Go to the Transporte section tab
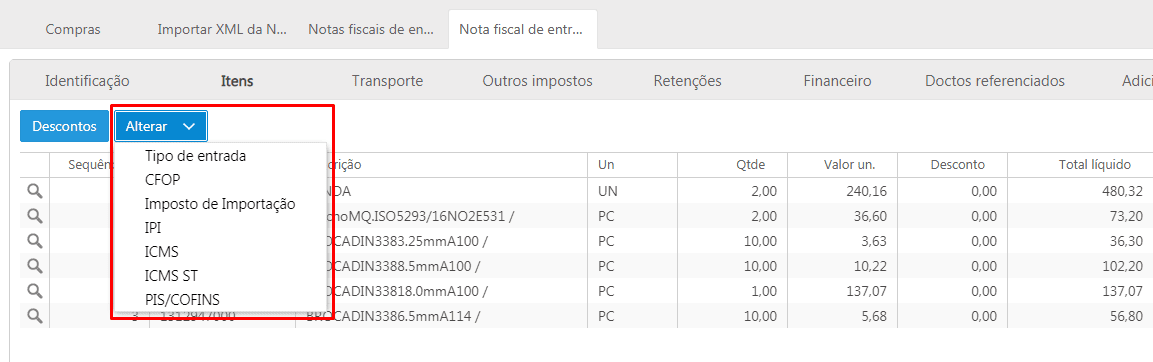The height and width of the screenshot is (362, 1153). (388, 81)
